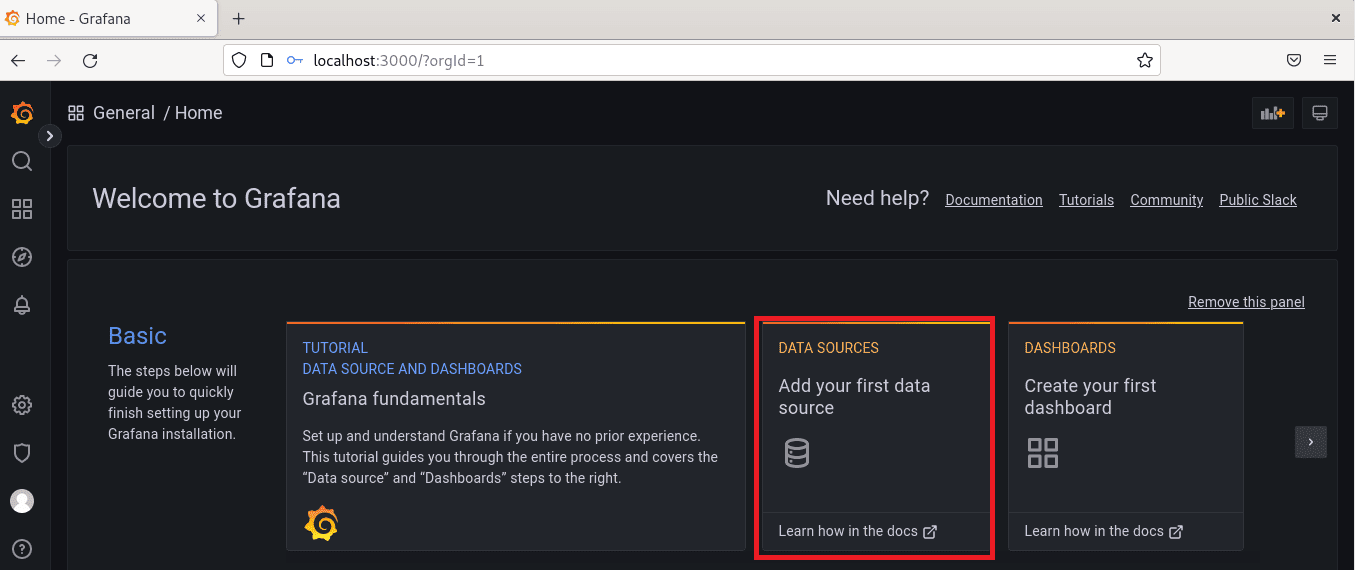The height and width of the screenshot is (570, 1355).
Task: Click the browser back arrow
Action: coord(18,60)
